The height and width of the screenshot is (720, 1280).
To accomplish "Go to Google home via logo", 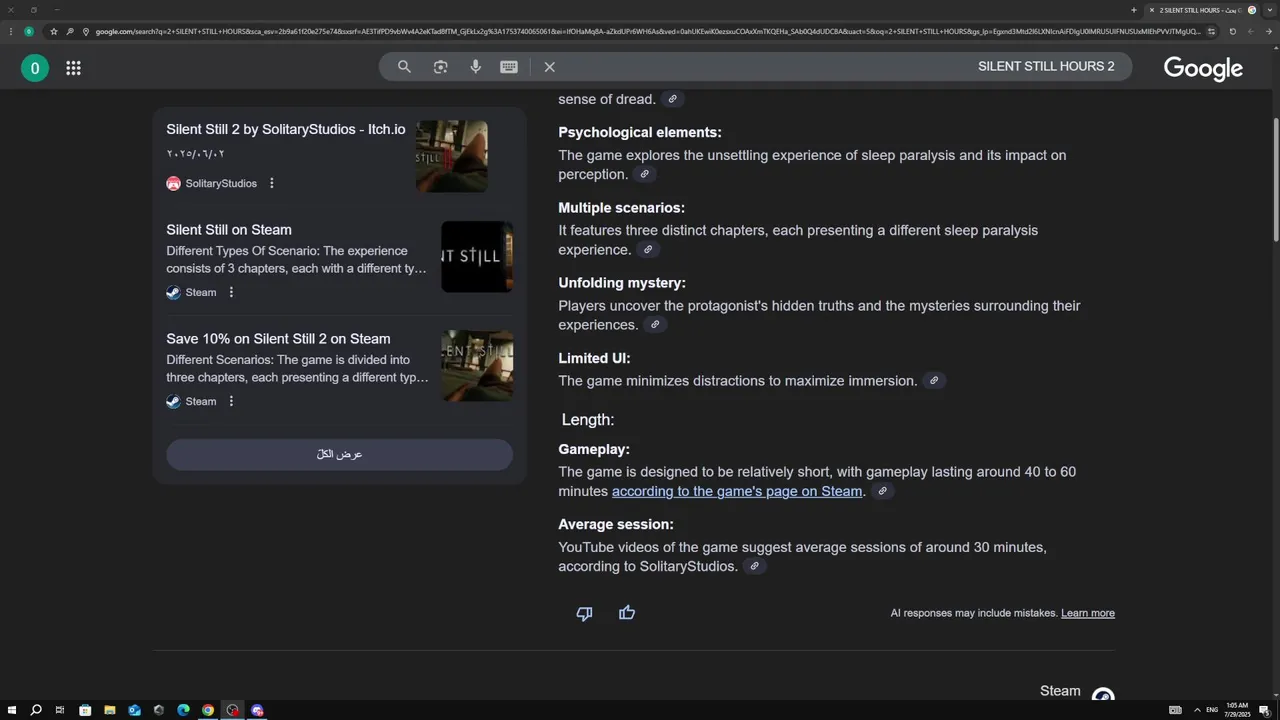I will coord(1203,68).
